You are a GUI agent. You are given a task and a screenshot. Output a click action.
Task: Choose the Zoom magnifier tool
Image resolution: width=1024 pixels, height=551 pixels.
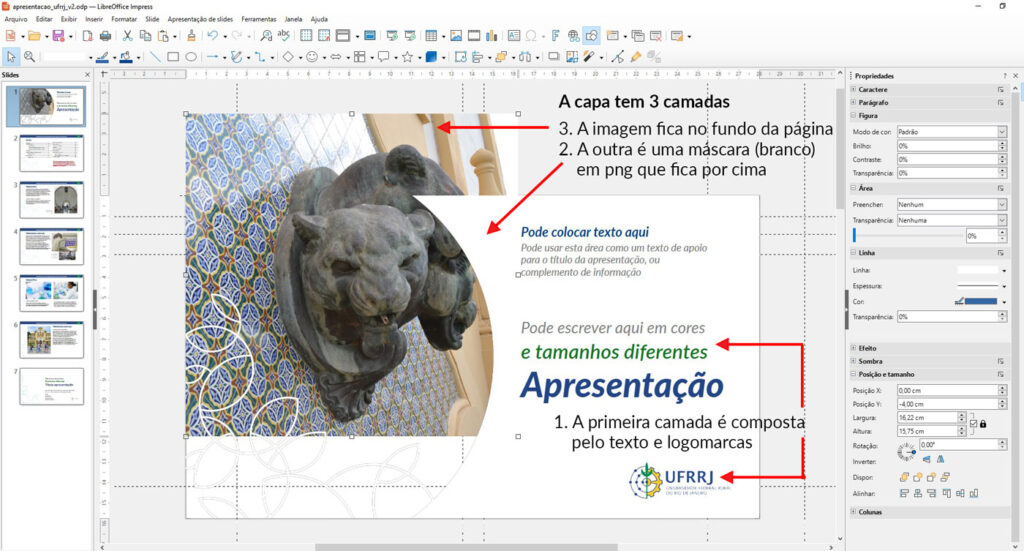(x=29, y=57)
